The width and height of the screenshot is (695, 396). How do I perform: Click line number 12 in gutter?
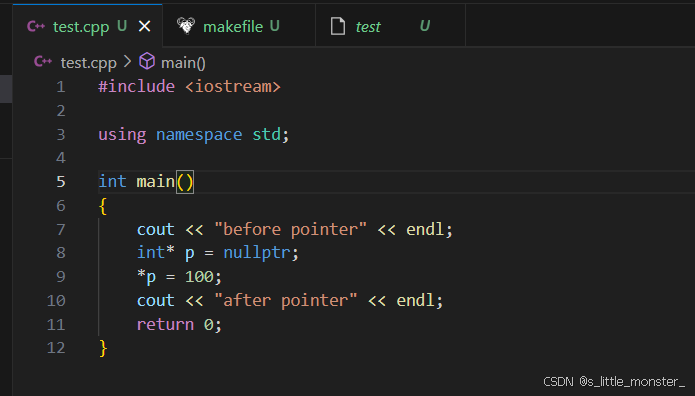pyautogui.click(x=56, y=348)
